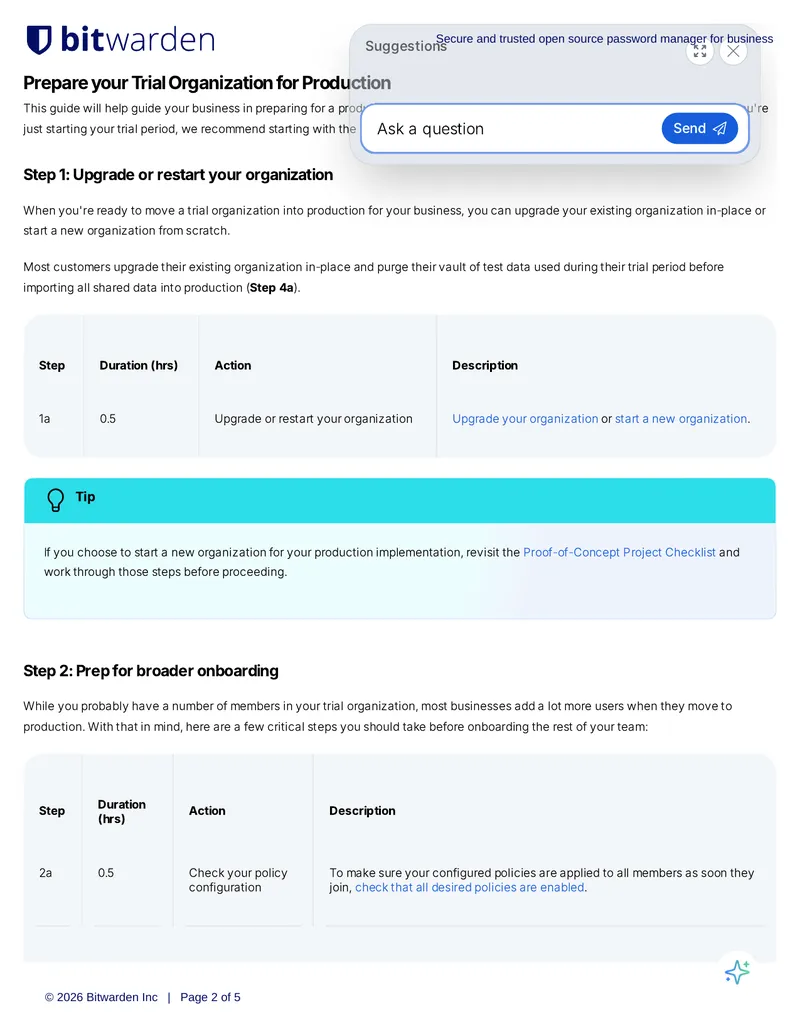Send the question with the Send button
Image resolution: width=800 pixels, height=1035 pixels.
[x=700, y=129]
